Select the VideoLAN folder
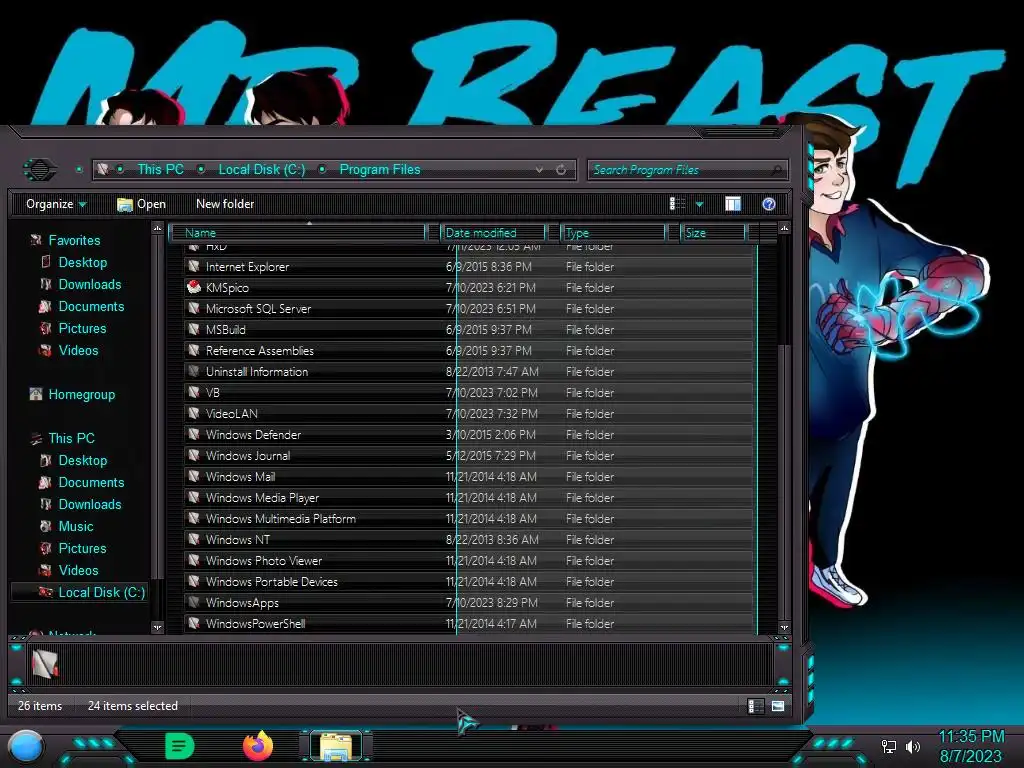Screen dimensions: 1024x768 pyautogui.click(x=468, y=413)
